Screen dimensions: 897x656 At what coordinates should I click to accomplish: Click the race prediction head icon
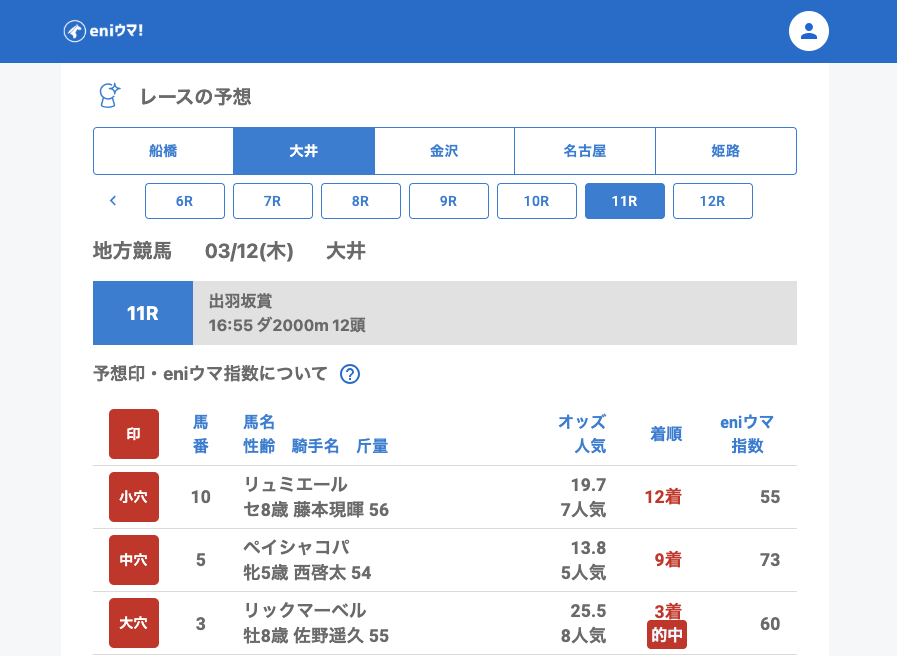point(108,96)
